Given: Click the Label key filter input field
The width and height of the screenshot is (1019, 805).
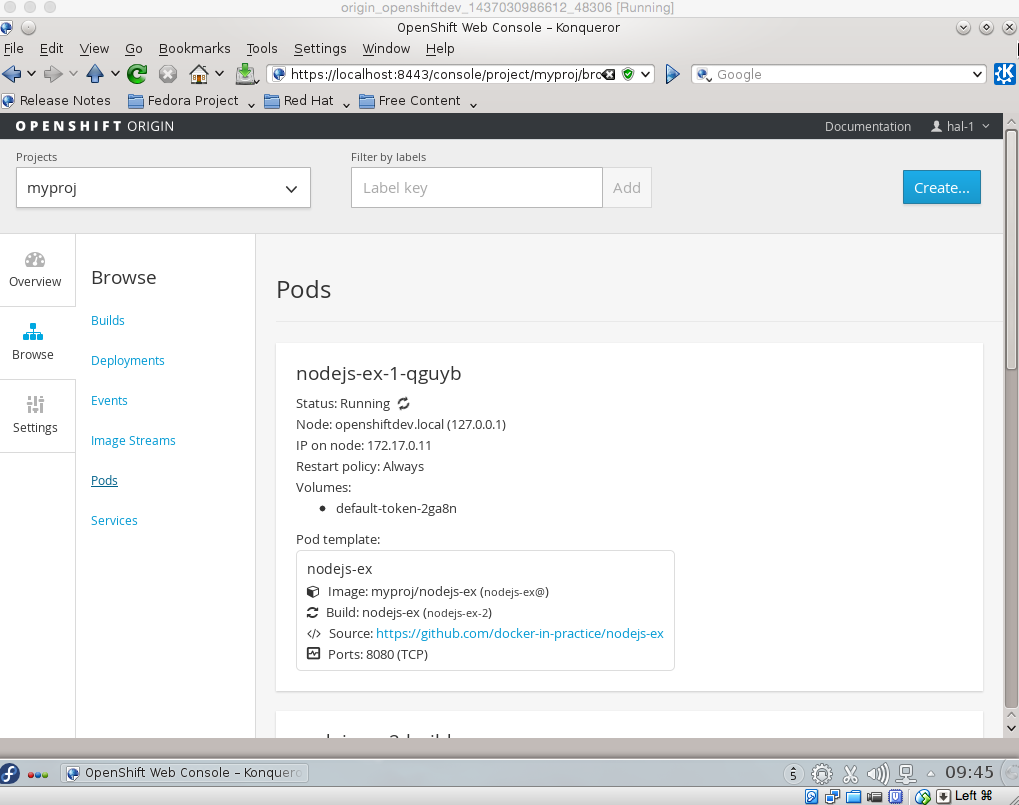Looking at the screenshot, I should coord(476,188).
